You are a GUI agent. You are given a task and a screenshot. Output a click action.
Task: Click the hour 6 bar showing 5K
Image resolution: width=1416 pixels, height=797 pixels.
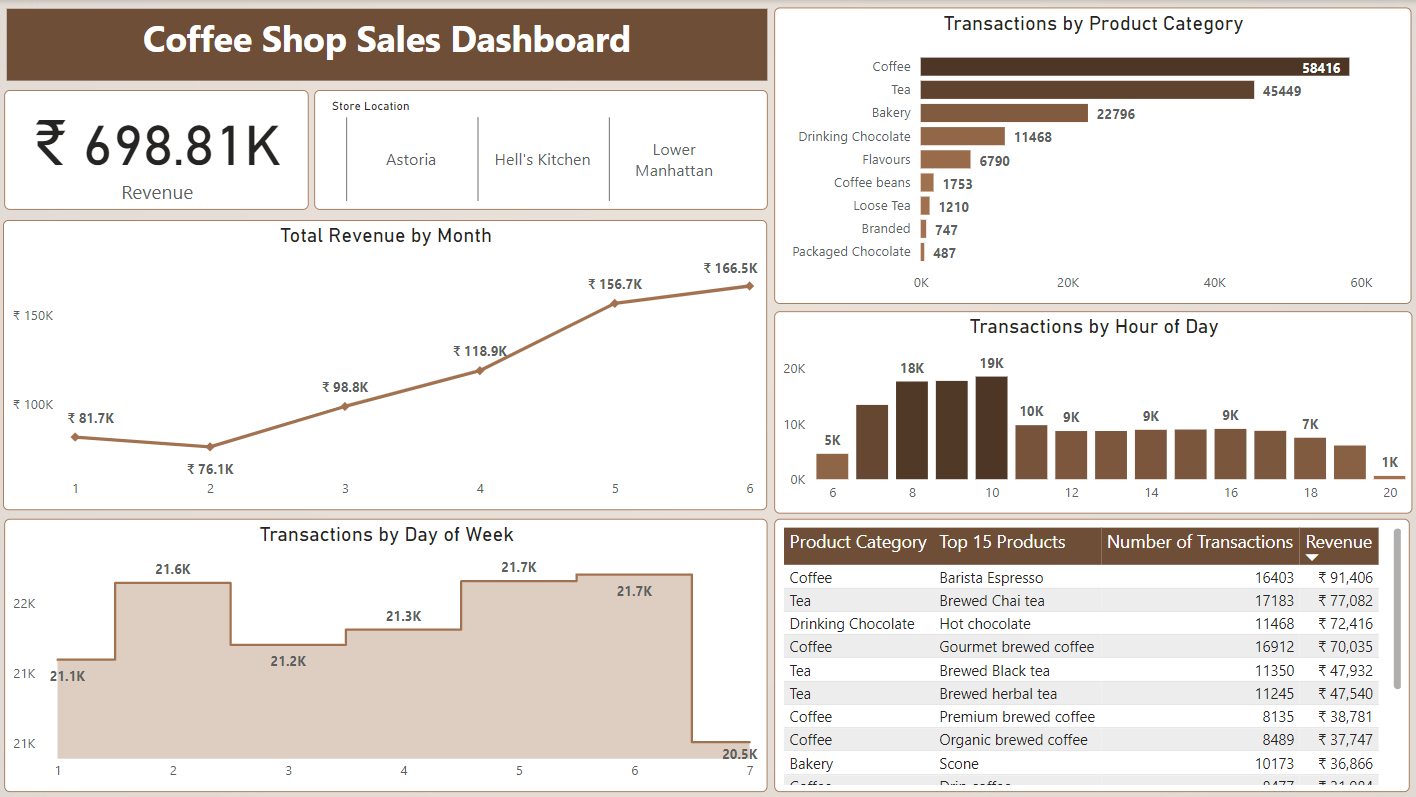[x=832, y=467]
